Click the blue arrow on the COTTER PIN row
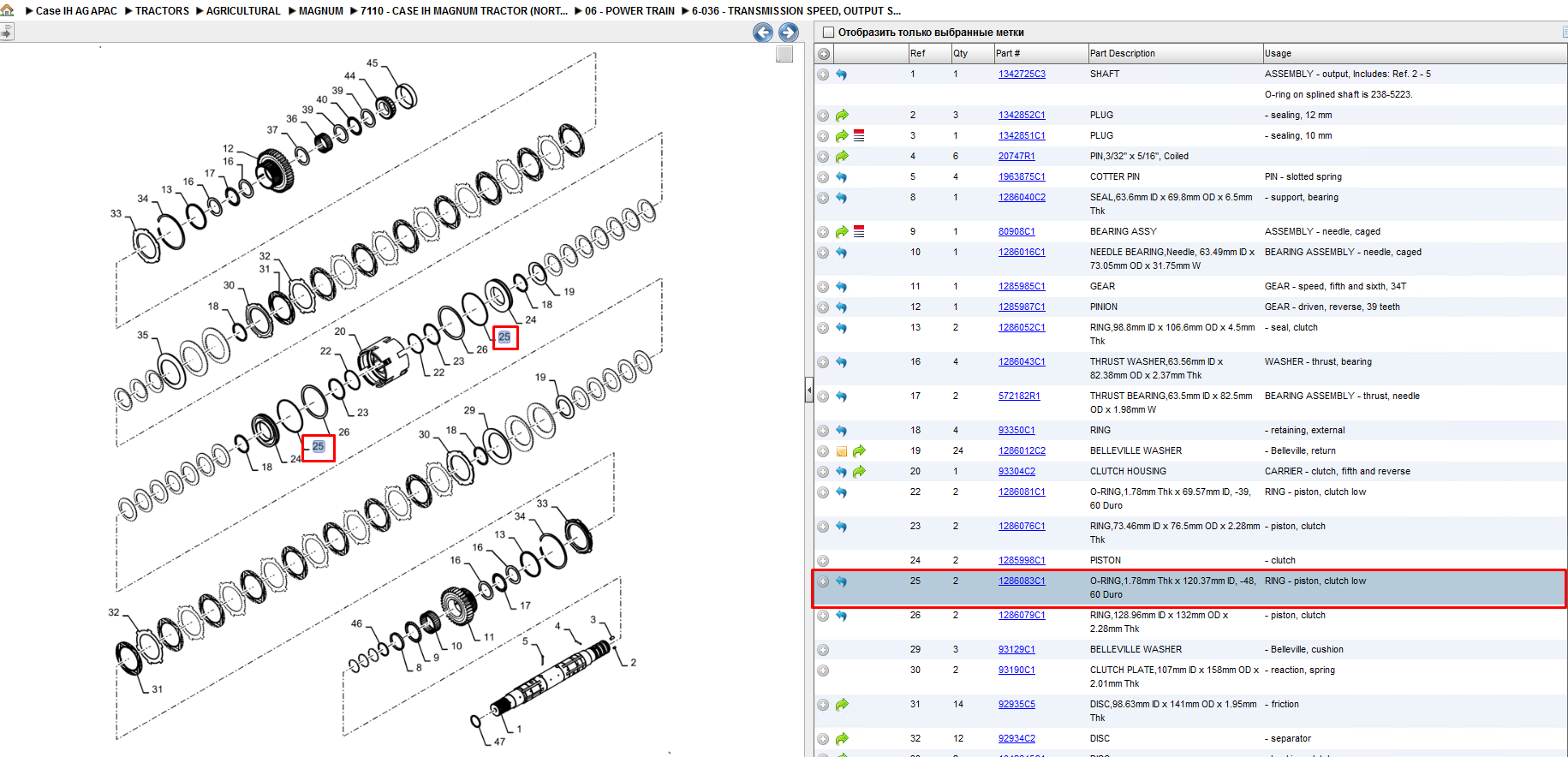 (x=841, y=177)
